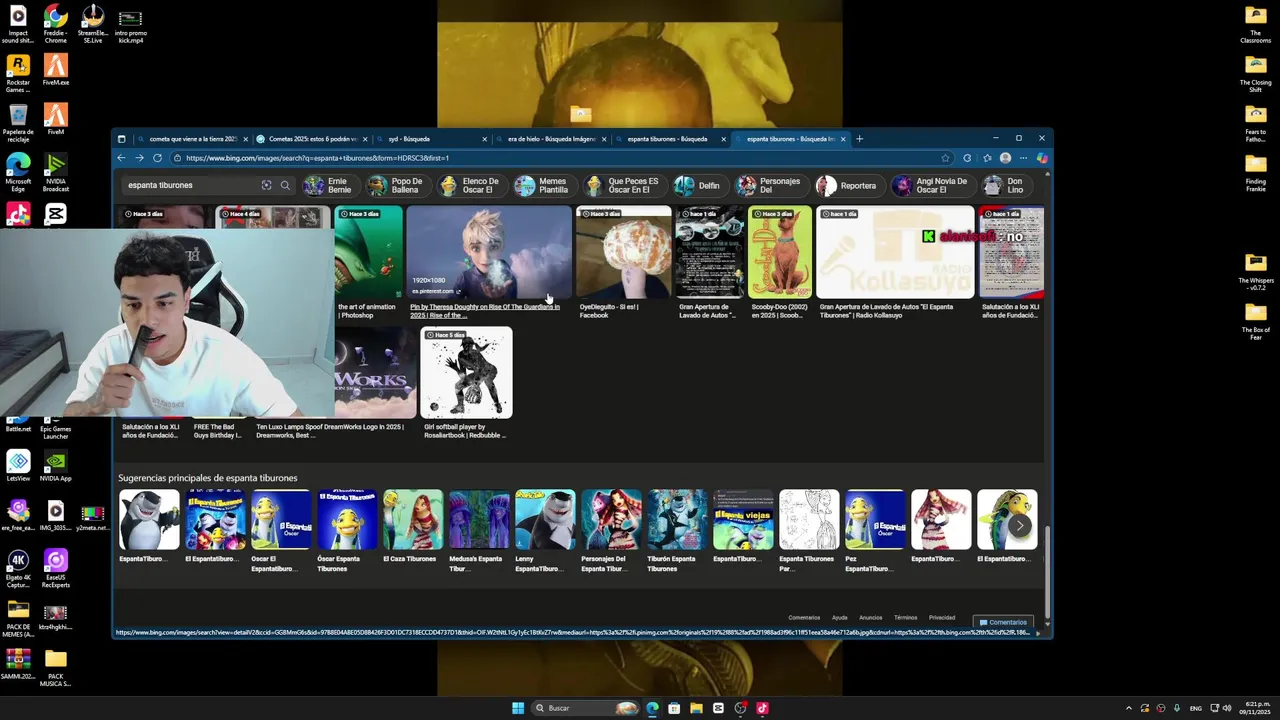This screenshot has height=720, width=1280.
Task: Select the 'Delfin' search chip
Action: click(697, 185)
